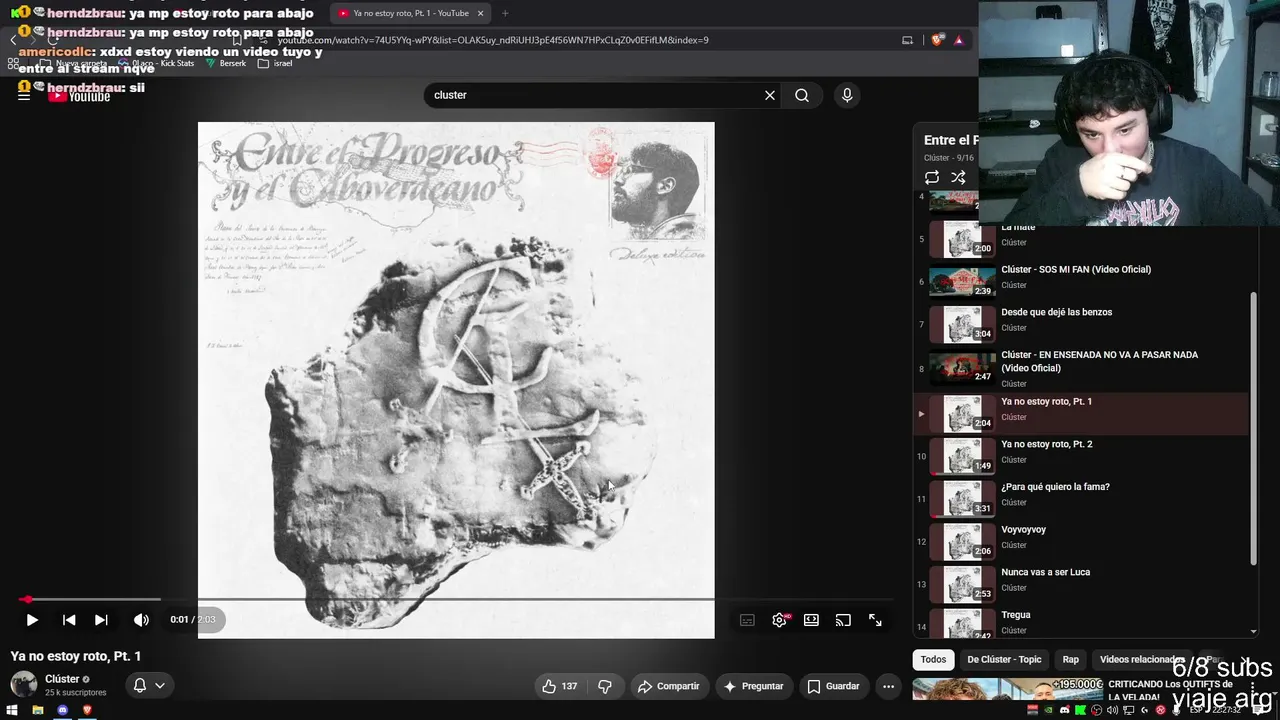Click the 3:04 thumbnail of 'Desde que dejé las benzos'
This screenshot has height=720, width=1280.
pyautogui.click(x=962, y=324)
